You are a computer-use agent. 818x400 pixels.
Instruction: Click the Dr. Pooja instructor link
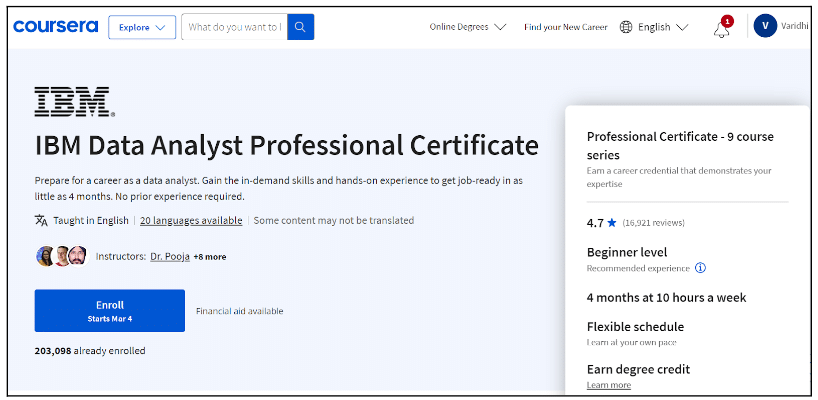(170, 257)
